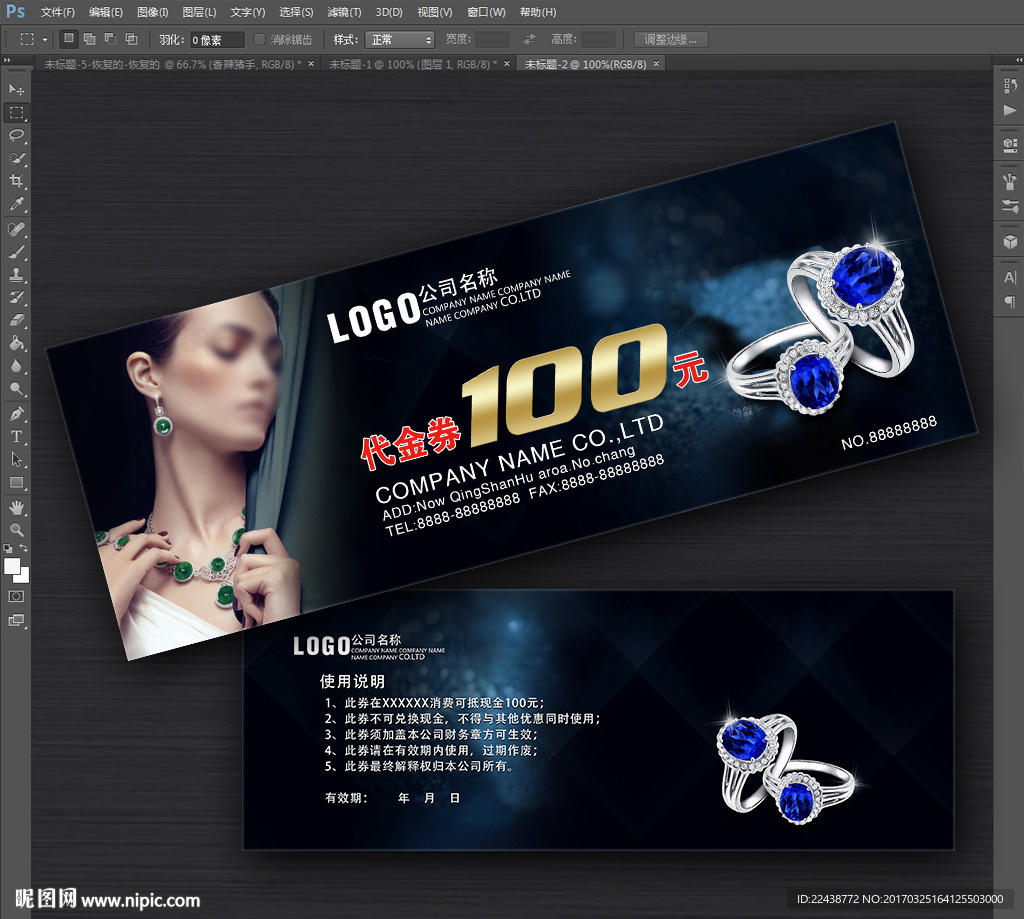1024x919 pixels.
Task: Open the Actions panel play icon
Action: (x=1010, y=110)
